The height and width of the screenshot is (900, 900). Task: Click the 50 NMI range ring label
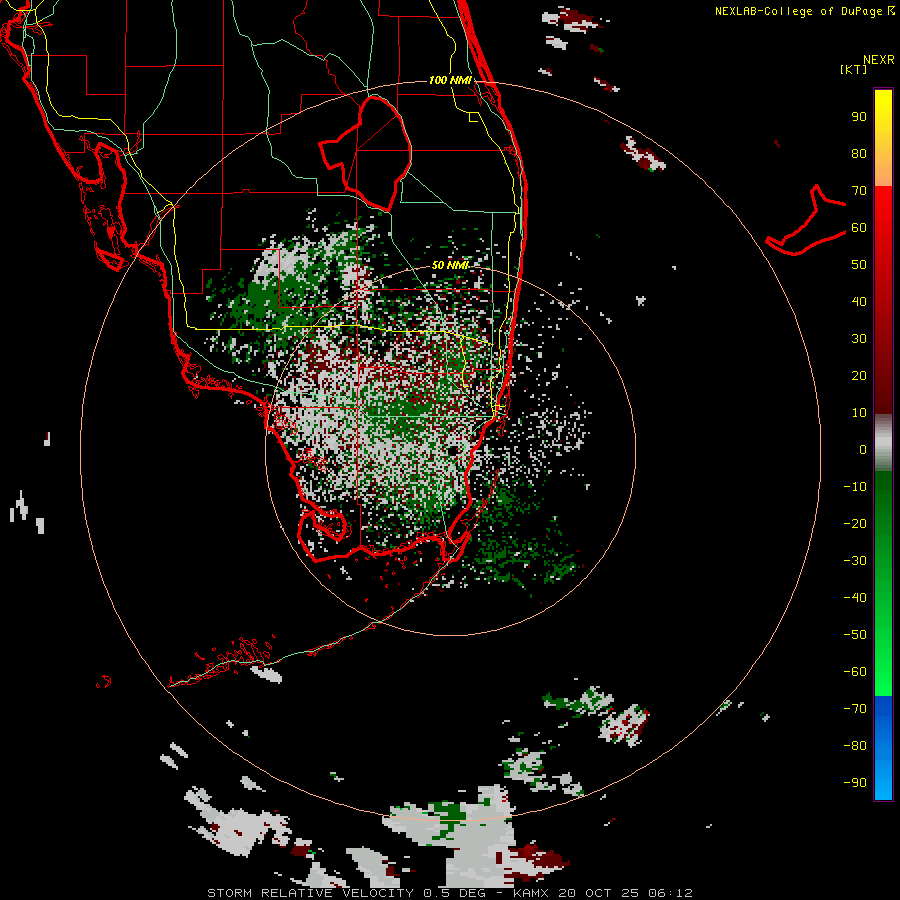(450, 265)
